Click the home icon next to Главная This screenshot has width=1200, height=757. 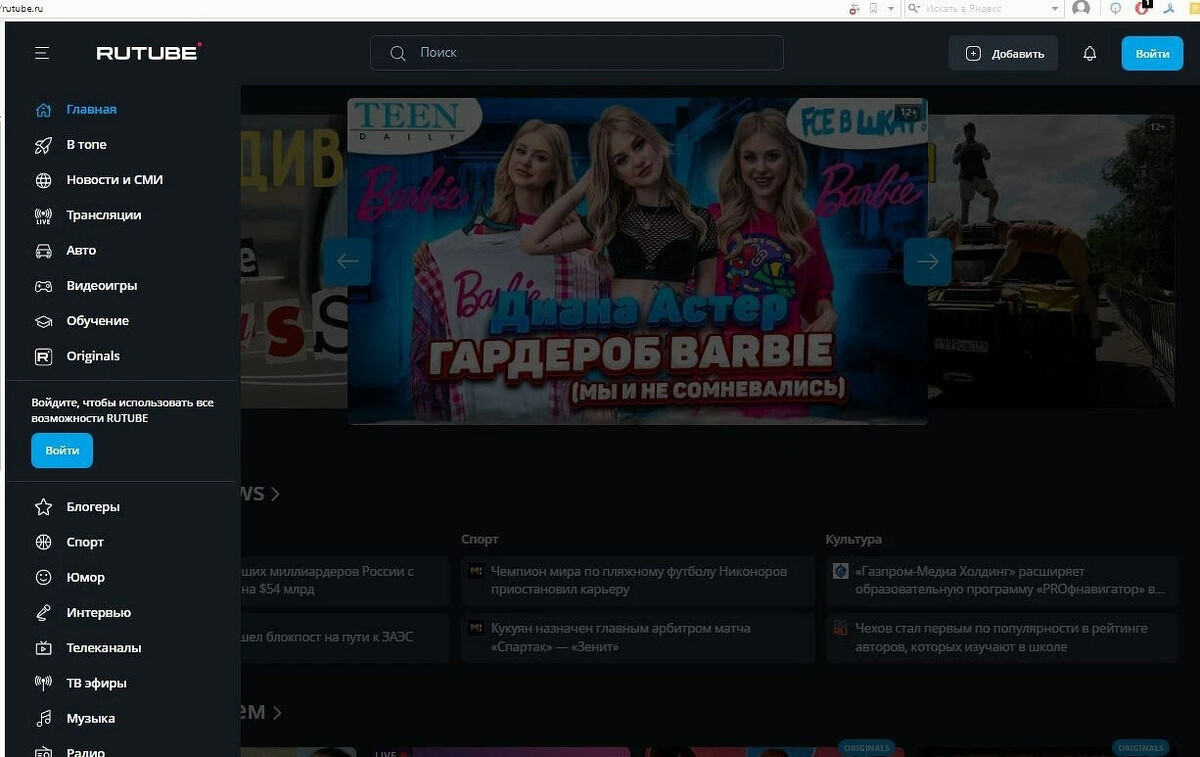43,109
